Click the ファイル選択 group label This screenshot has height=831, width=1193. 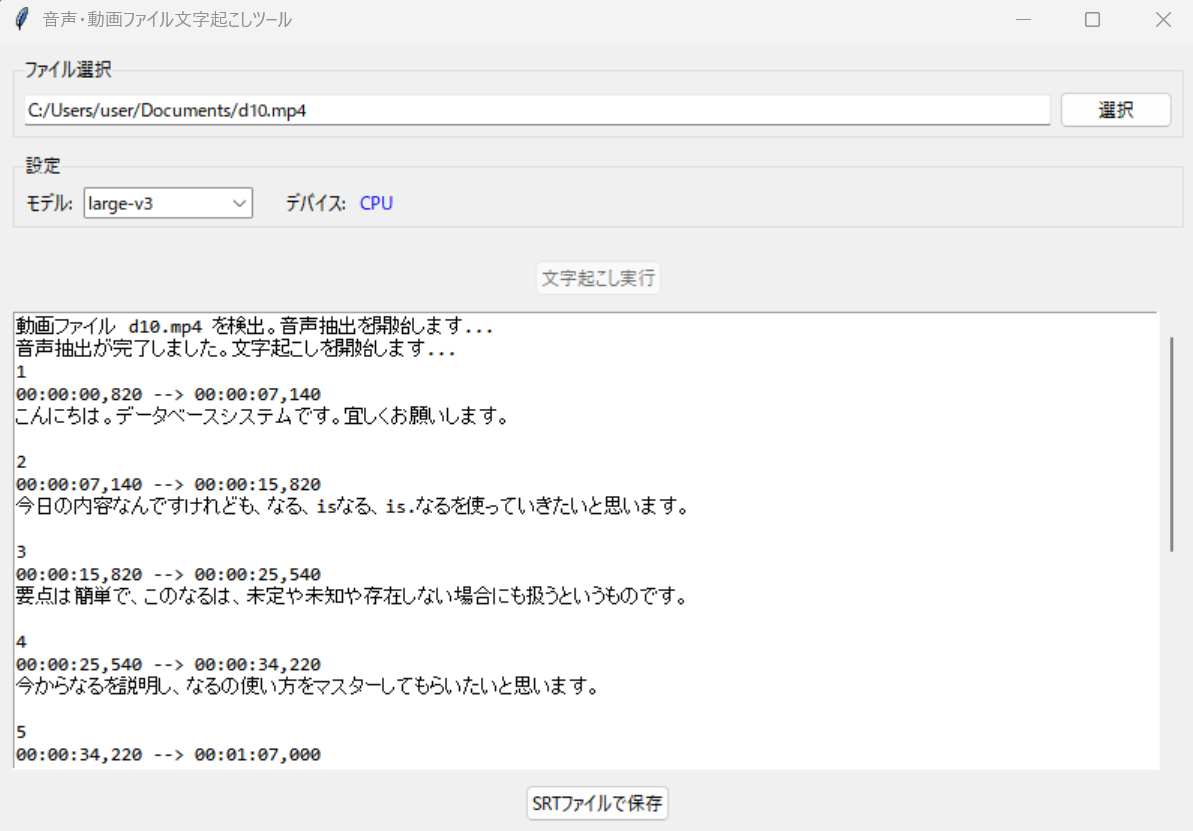68,69
